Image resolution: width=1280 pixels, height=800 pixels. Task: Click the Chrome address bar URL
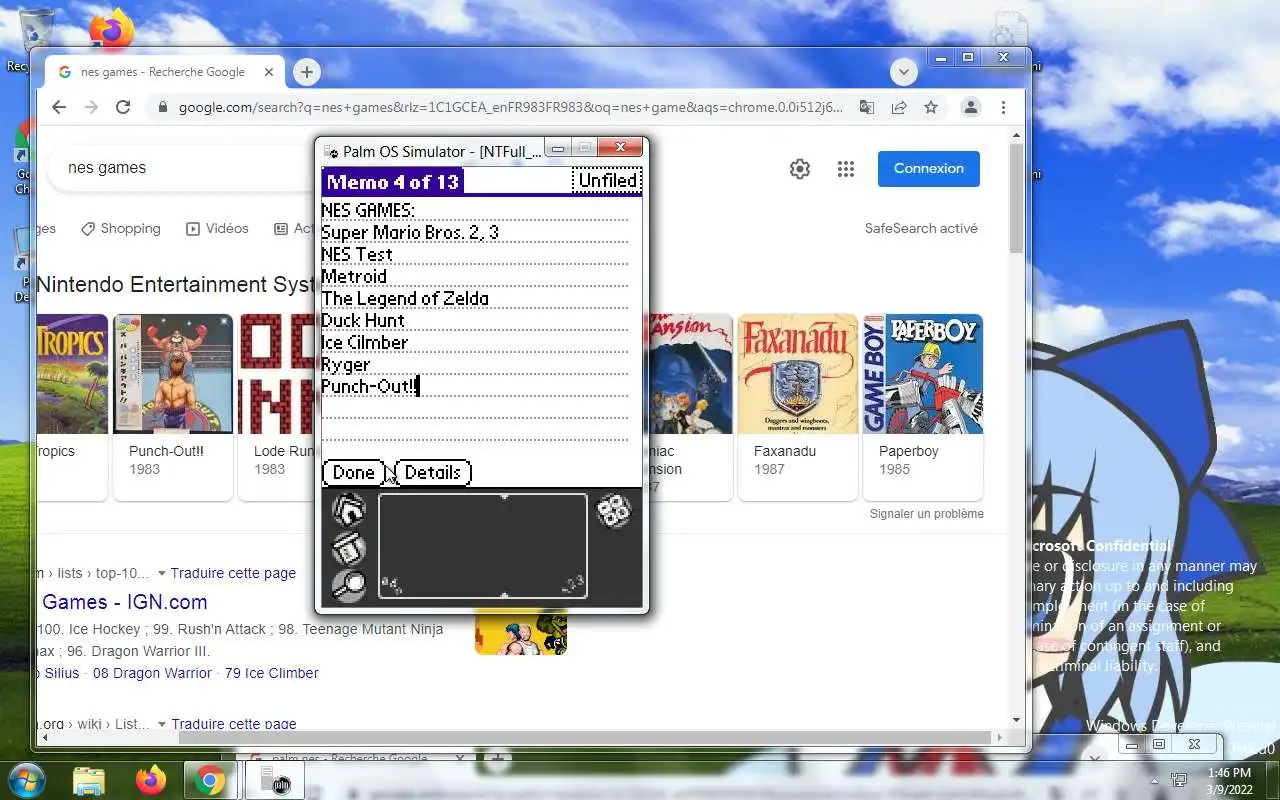click(510, 107)
